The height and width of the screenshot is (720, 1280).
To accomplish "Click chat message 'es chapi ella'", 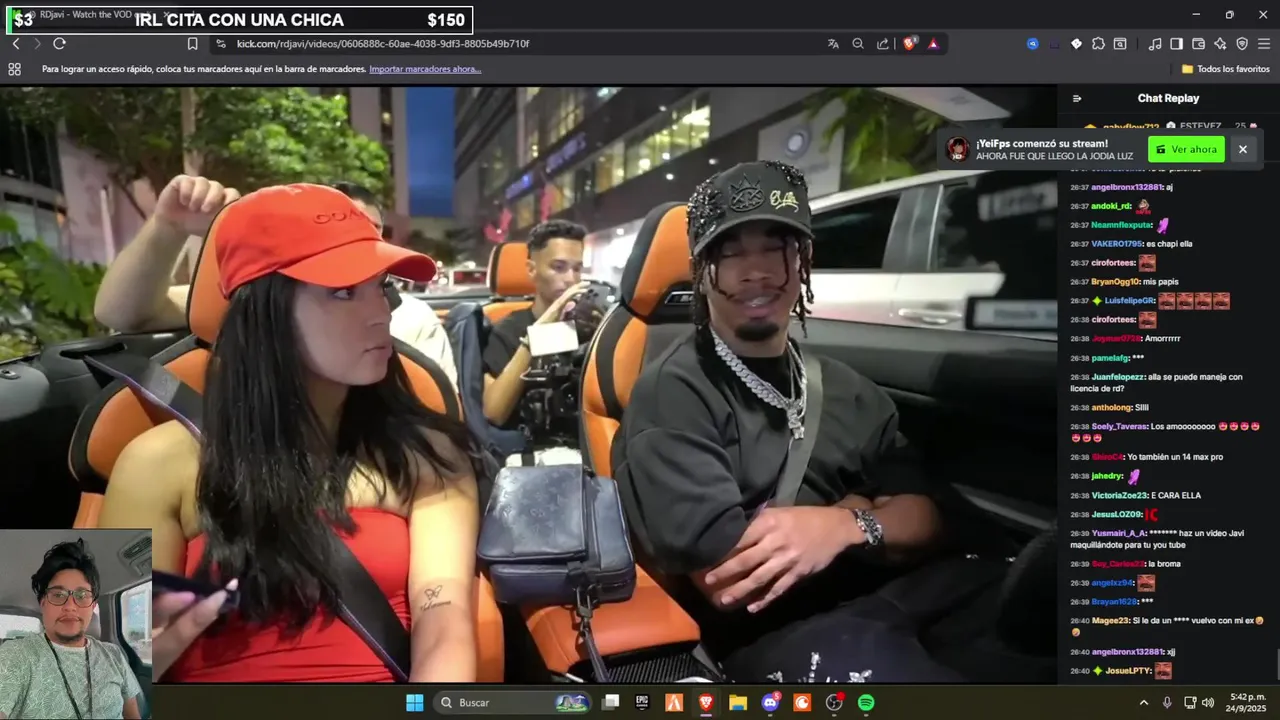I will click(1169, 244).
